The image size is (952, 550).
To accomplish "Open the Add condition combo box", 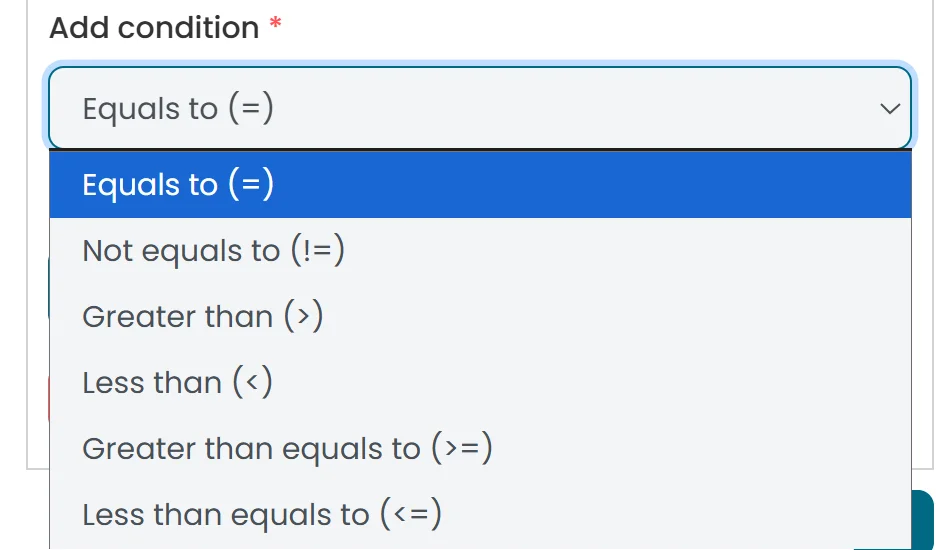I will tap(480, 108).
